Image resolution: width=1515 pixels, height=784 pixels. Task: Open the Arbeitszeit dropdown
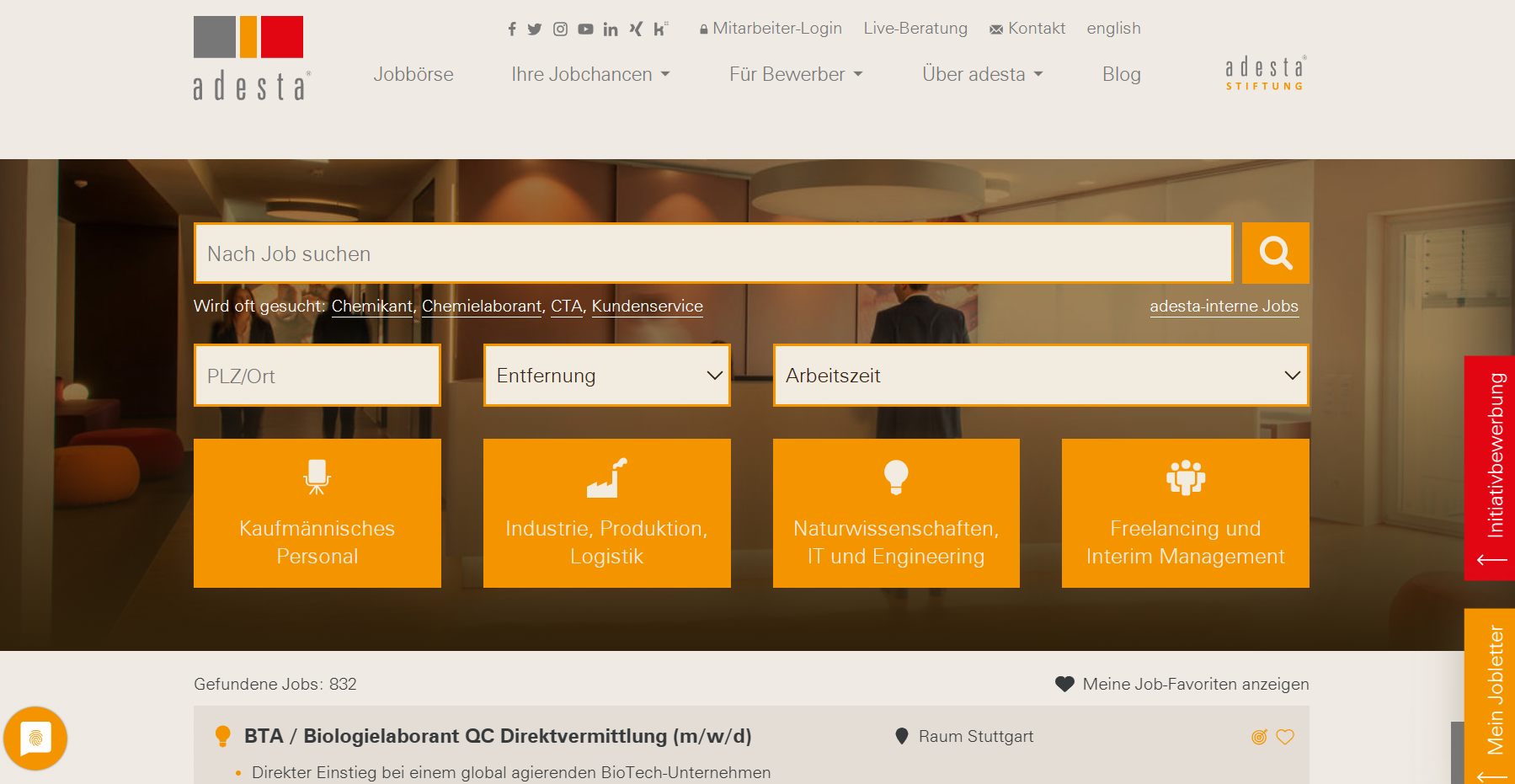1041,376
